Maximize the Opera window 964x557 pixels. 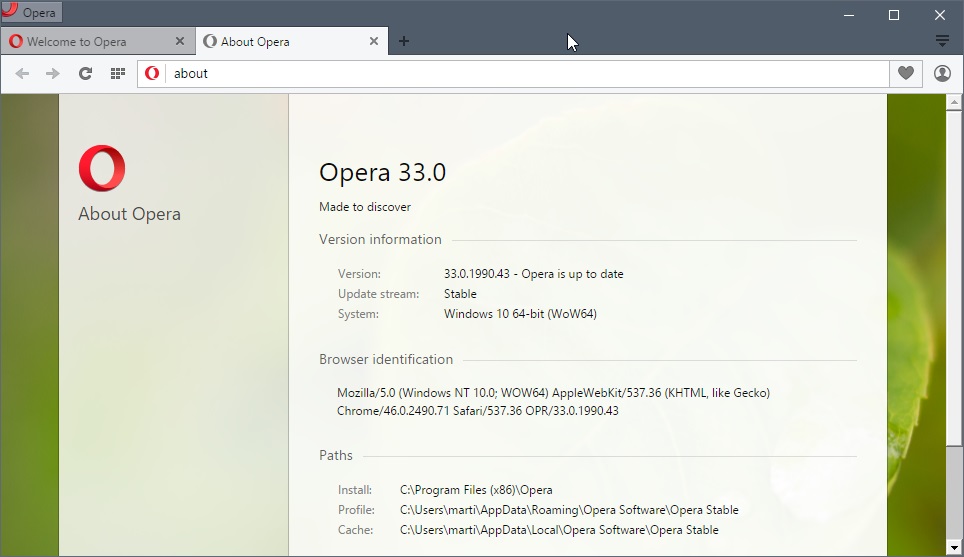pyautogui.click(x=894, y=15)
